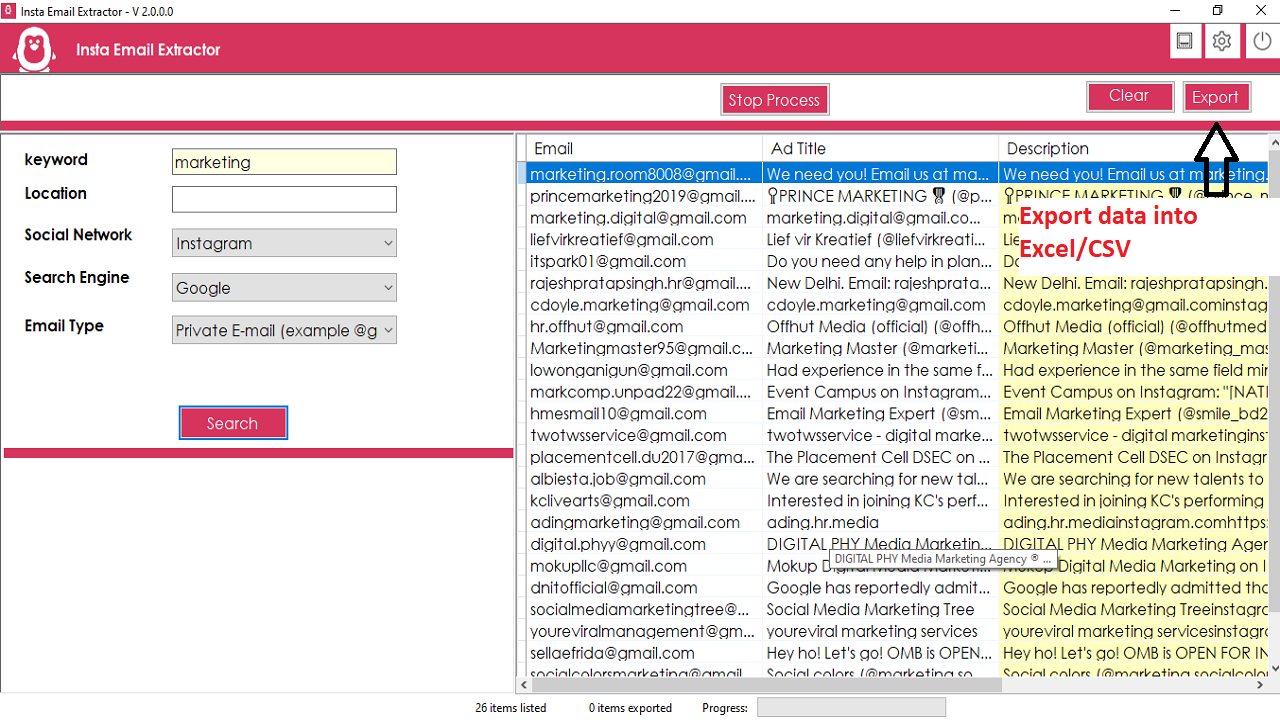Clear the results with the Clear button
The image size is (1280, 720).
(x=1129, y=96)
